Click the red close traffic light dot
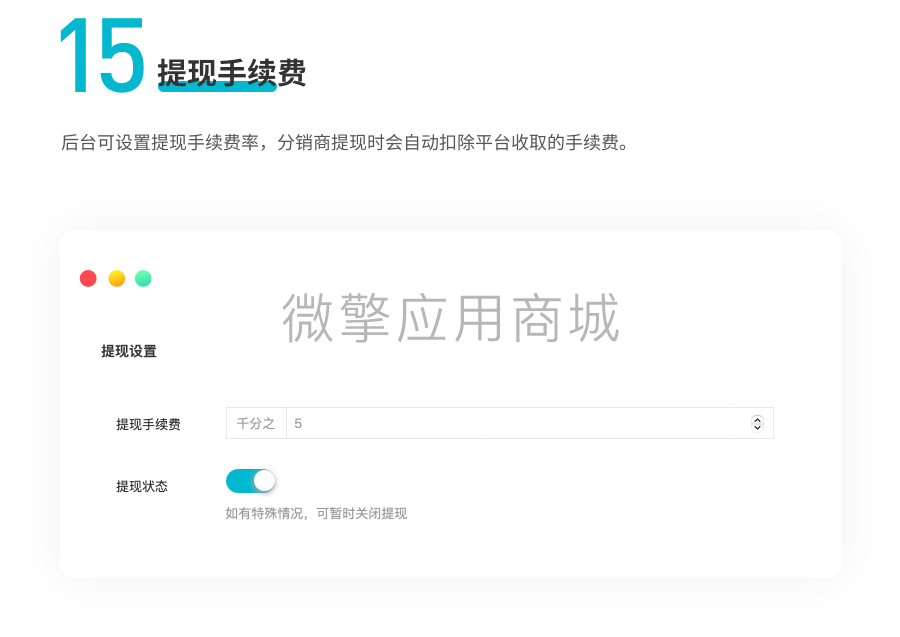This screenshot has width=900, height=637. click(x=88, y=278)
